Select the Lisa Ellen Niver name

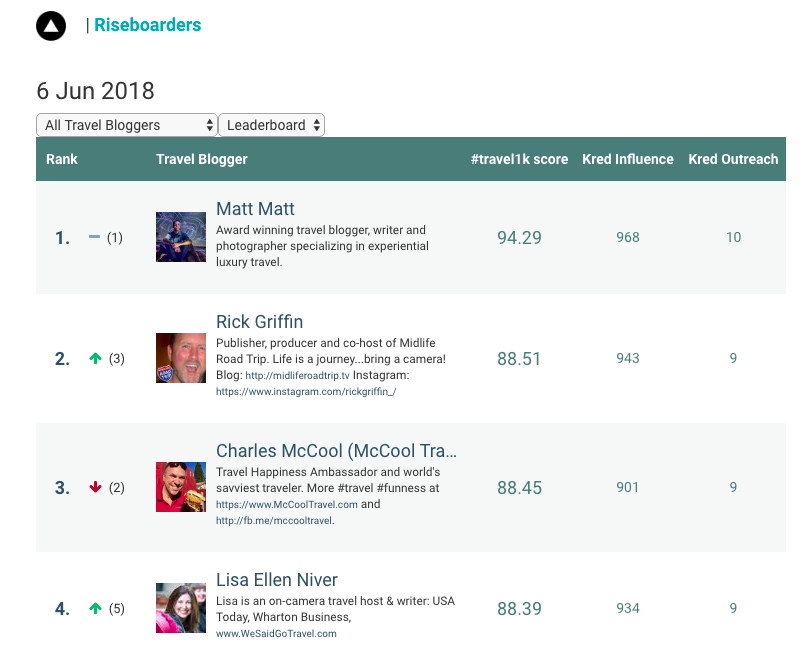(x=277, y=580)
